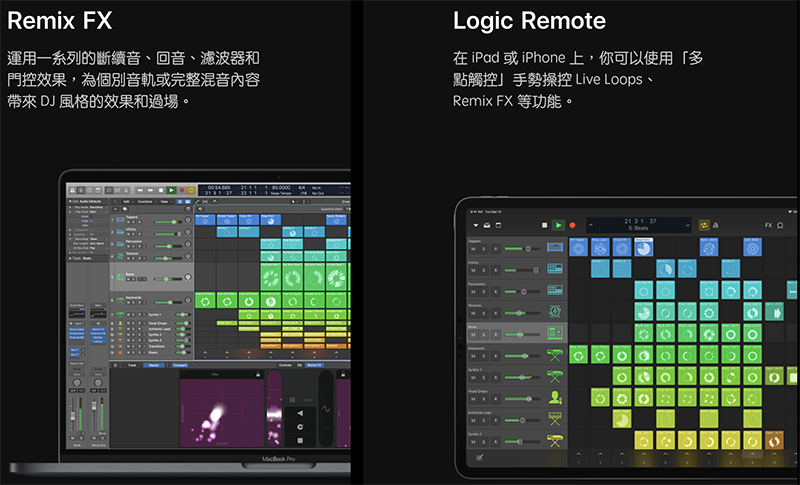800x485 pixels.
Task: Click the Filter XY pad in Remix FX
Action: 221,411
